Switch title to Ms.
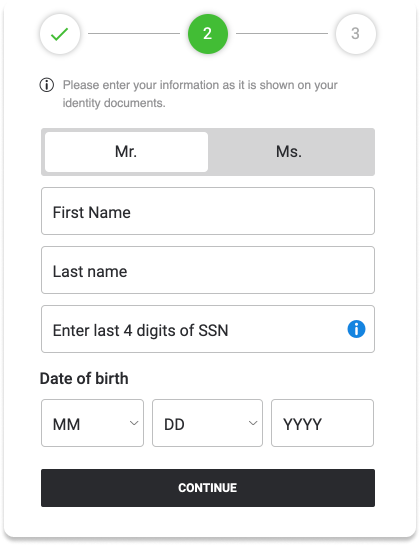The height and width of the screenshot is (545, 420). coord(289,152)
